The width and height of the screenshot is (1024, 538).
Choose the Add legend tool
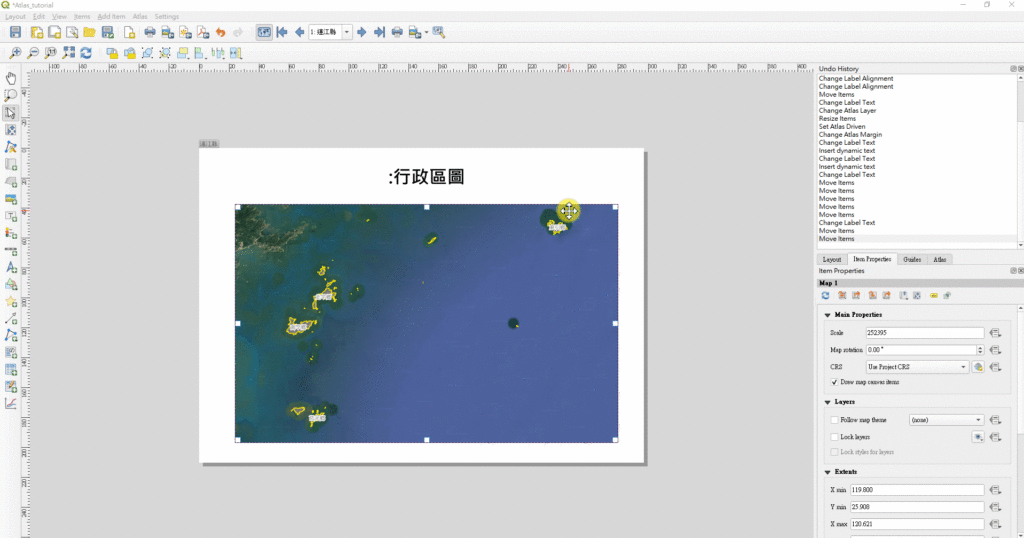[x=11, y=233]
